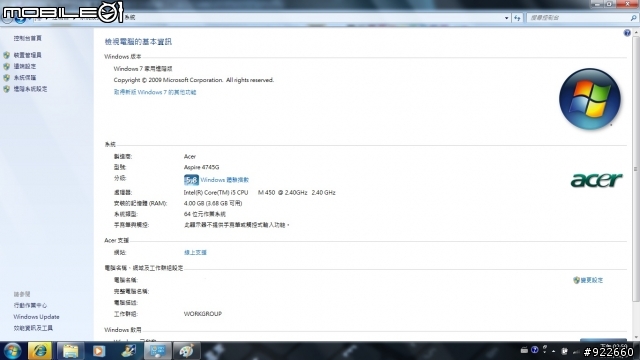This screenshot has height=360, width=640.
Task: Select the 64 位元作業系統 text
Action: coord(204,214)
